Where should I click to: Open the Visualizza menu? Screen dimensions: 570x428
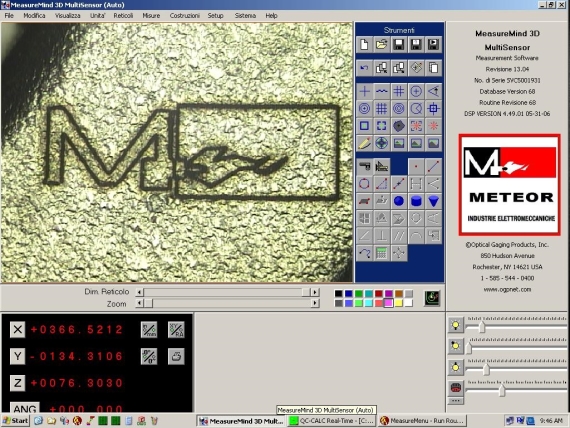click(68, 16)
